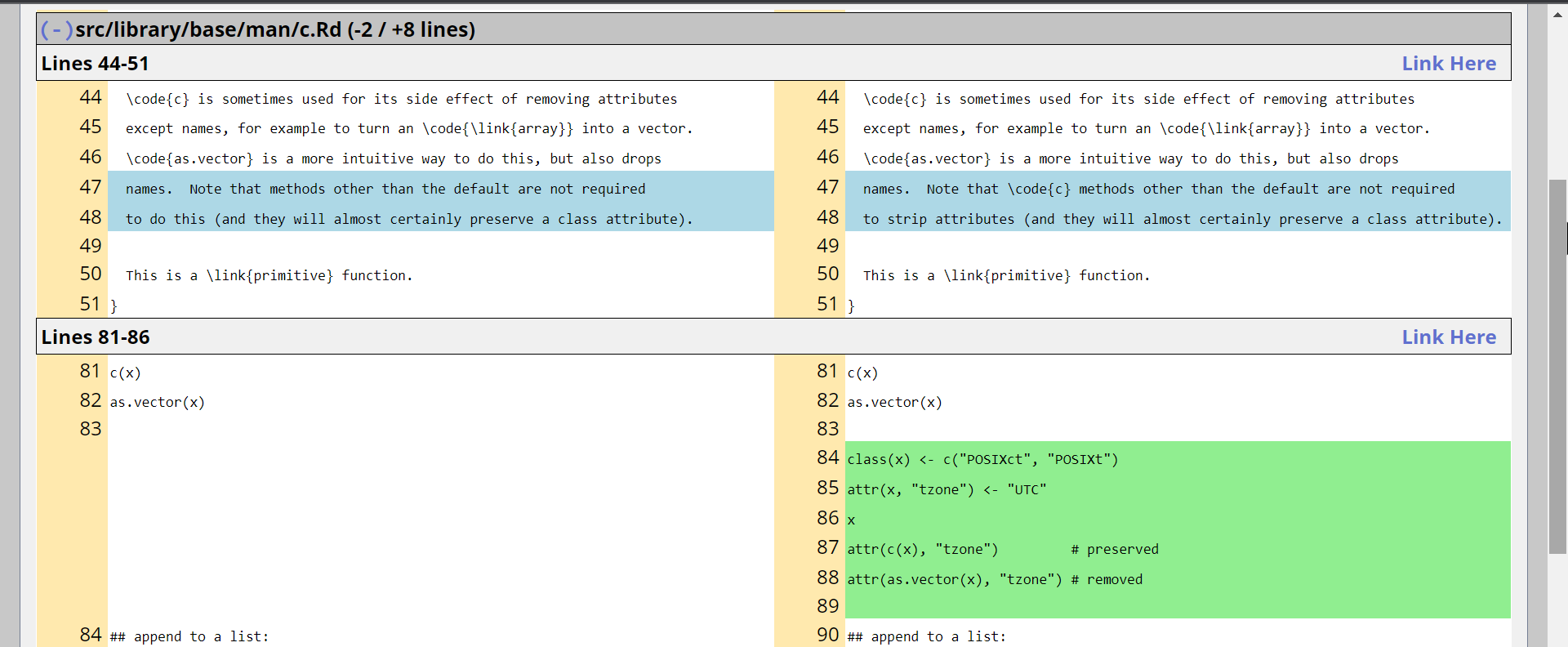
Task: Click the added line with "# removed" comment
Action: pos(994,580)
